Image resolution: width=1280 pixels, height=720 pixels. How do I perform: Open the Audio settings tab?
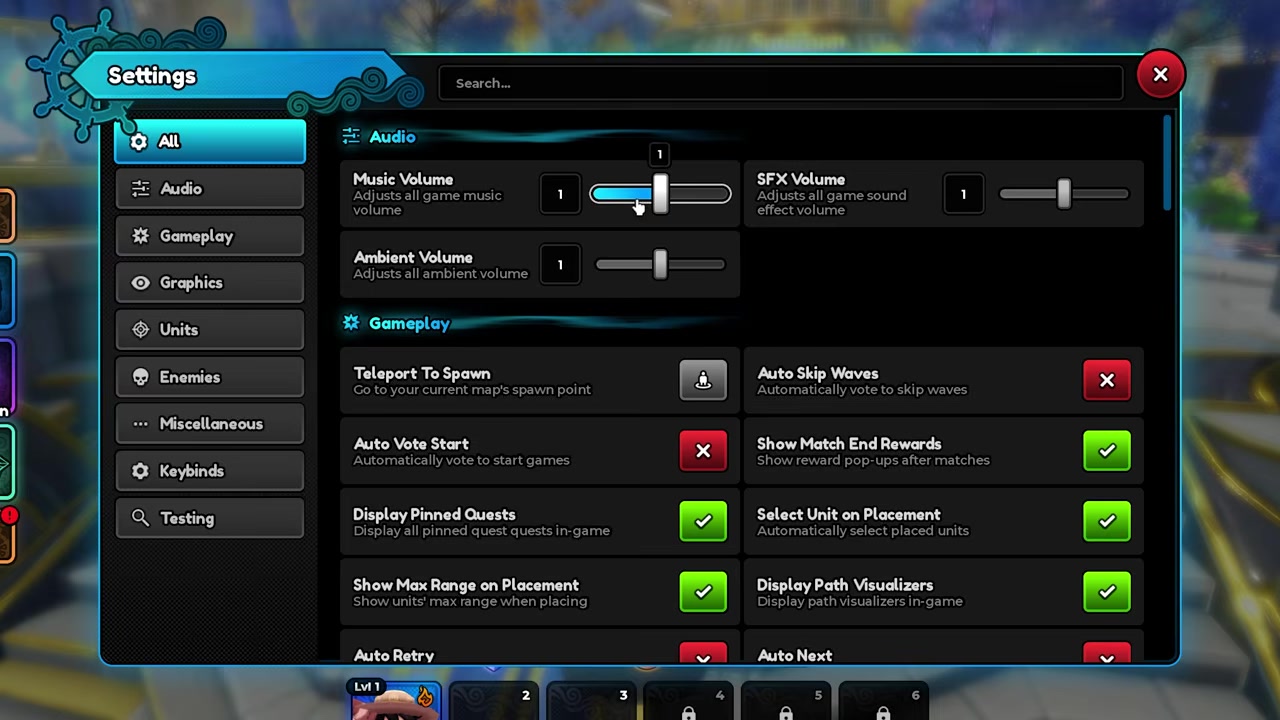click(210, 188)
